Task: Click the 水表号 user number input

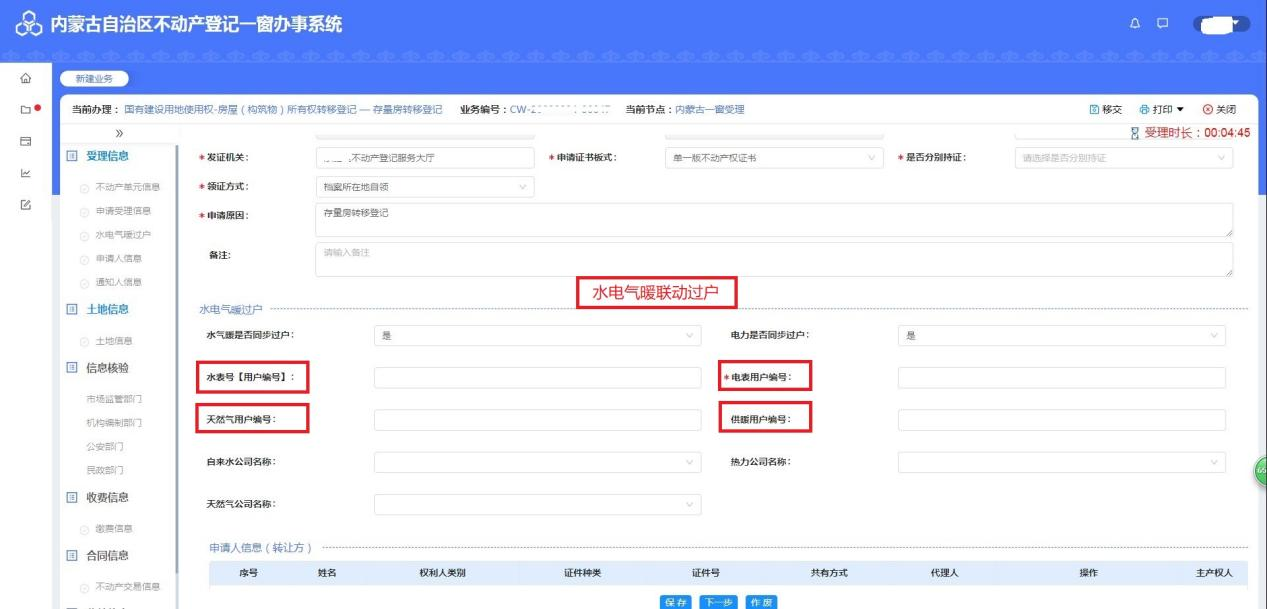Action: 537,378
